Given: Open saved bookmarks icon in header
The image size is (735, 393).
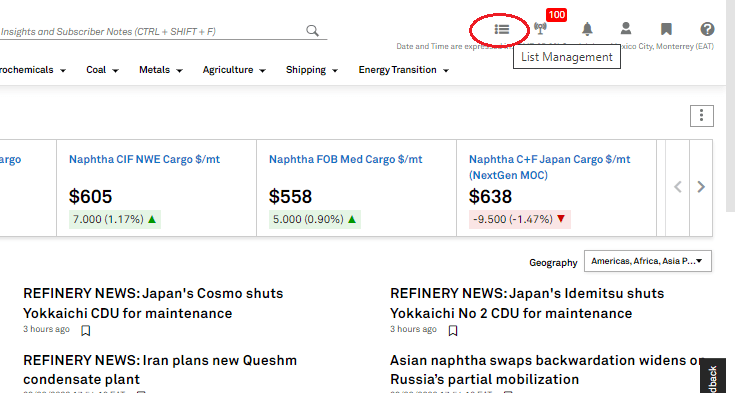Looking at the screenshot, I should (666, 29).
